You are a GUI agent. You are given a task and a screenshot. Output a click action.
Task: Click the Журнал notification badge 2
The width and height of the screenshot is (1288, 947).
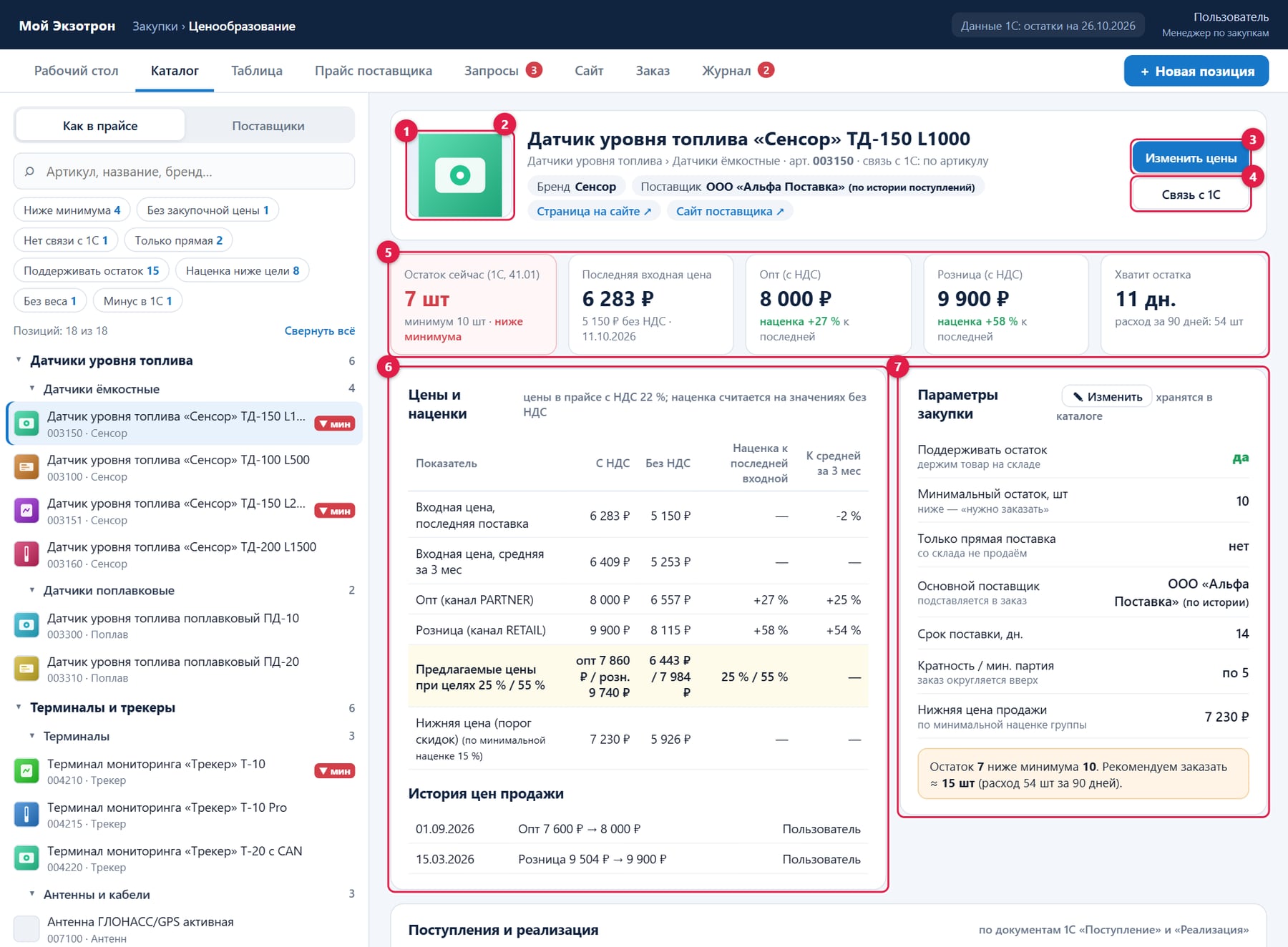pos(766,70)
